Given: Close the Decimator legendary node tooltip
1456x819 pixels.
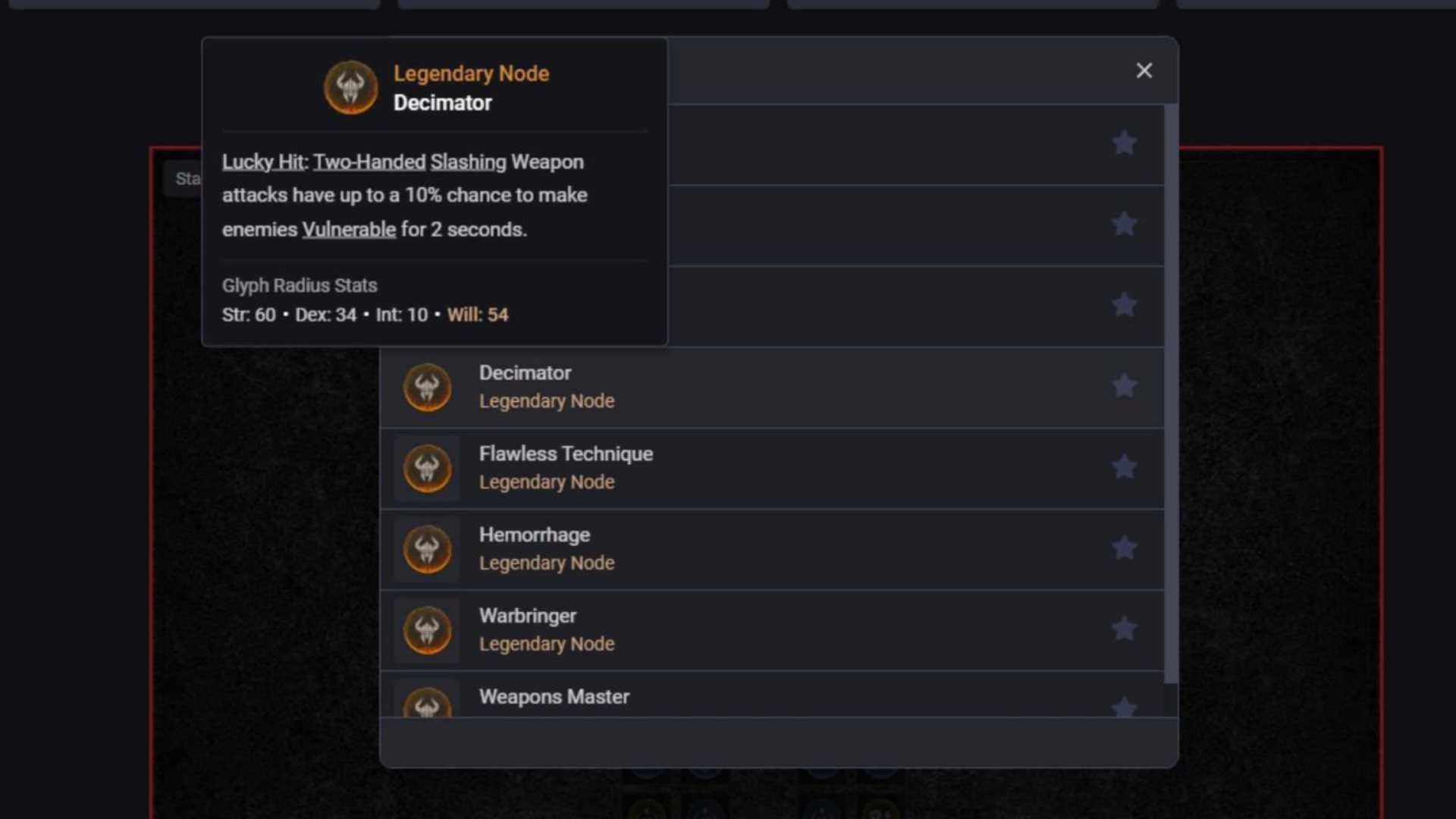Looking at the screenshot, I should coord(1144,70).
